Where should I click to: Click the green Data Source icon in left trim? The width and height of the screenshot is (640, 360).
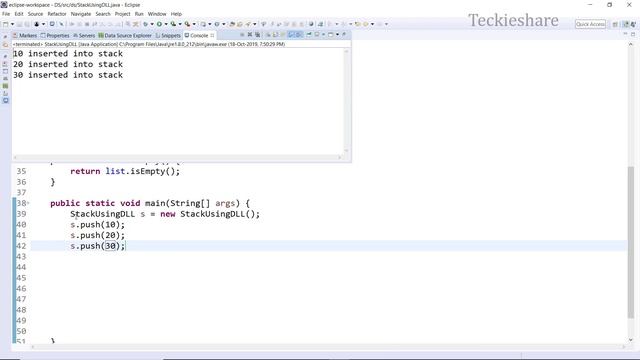click(x=5, y=86)
